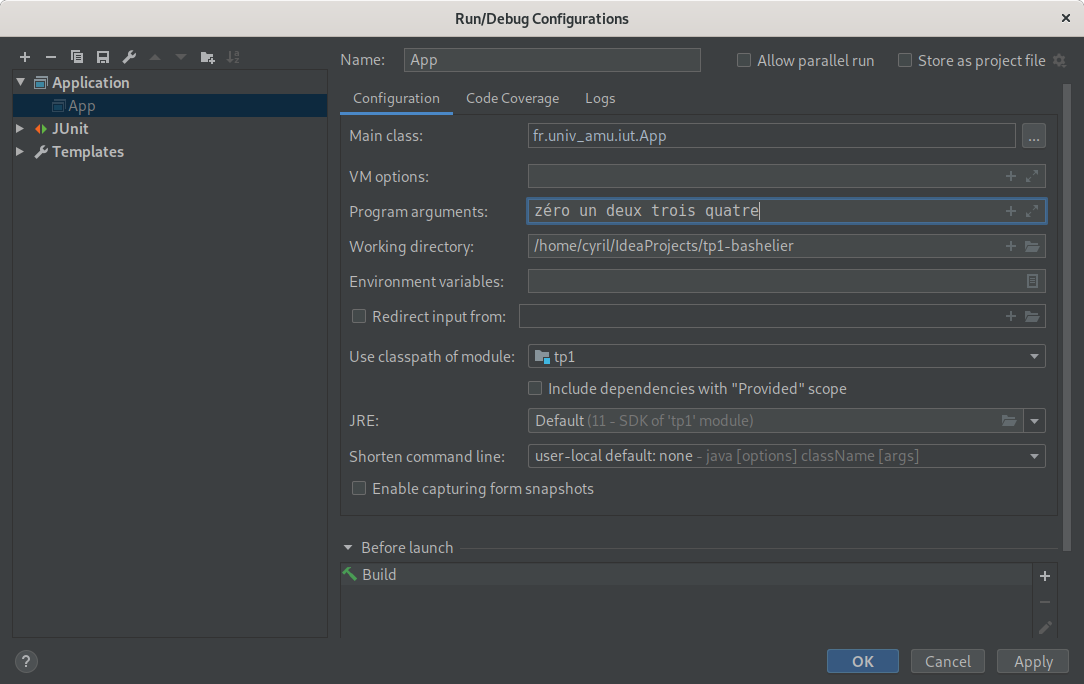The image size is (1084, 684).
Task: Expand the JUnit tree node
Action: 20,129
